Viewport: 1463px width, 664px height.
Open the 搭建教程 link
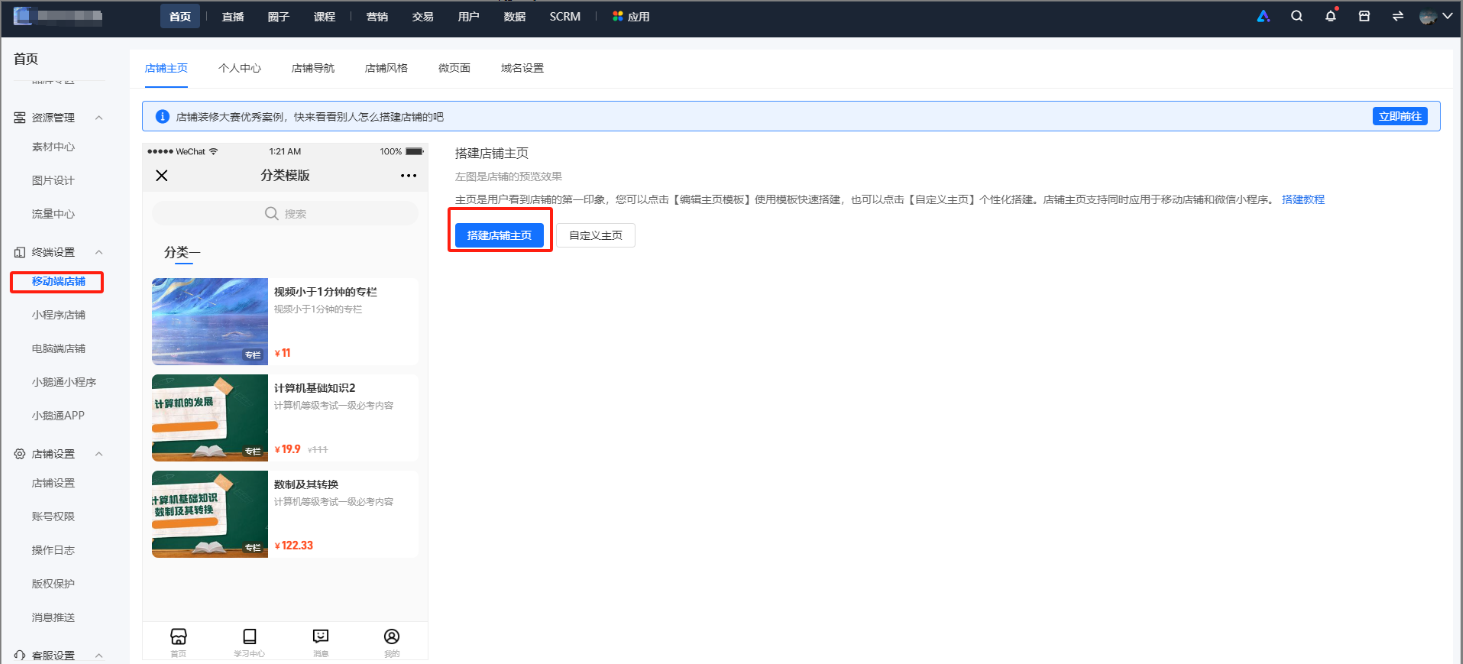tap(1303, 200)
